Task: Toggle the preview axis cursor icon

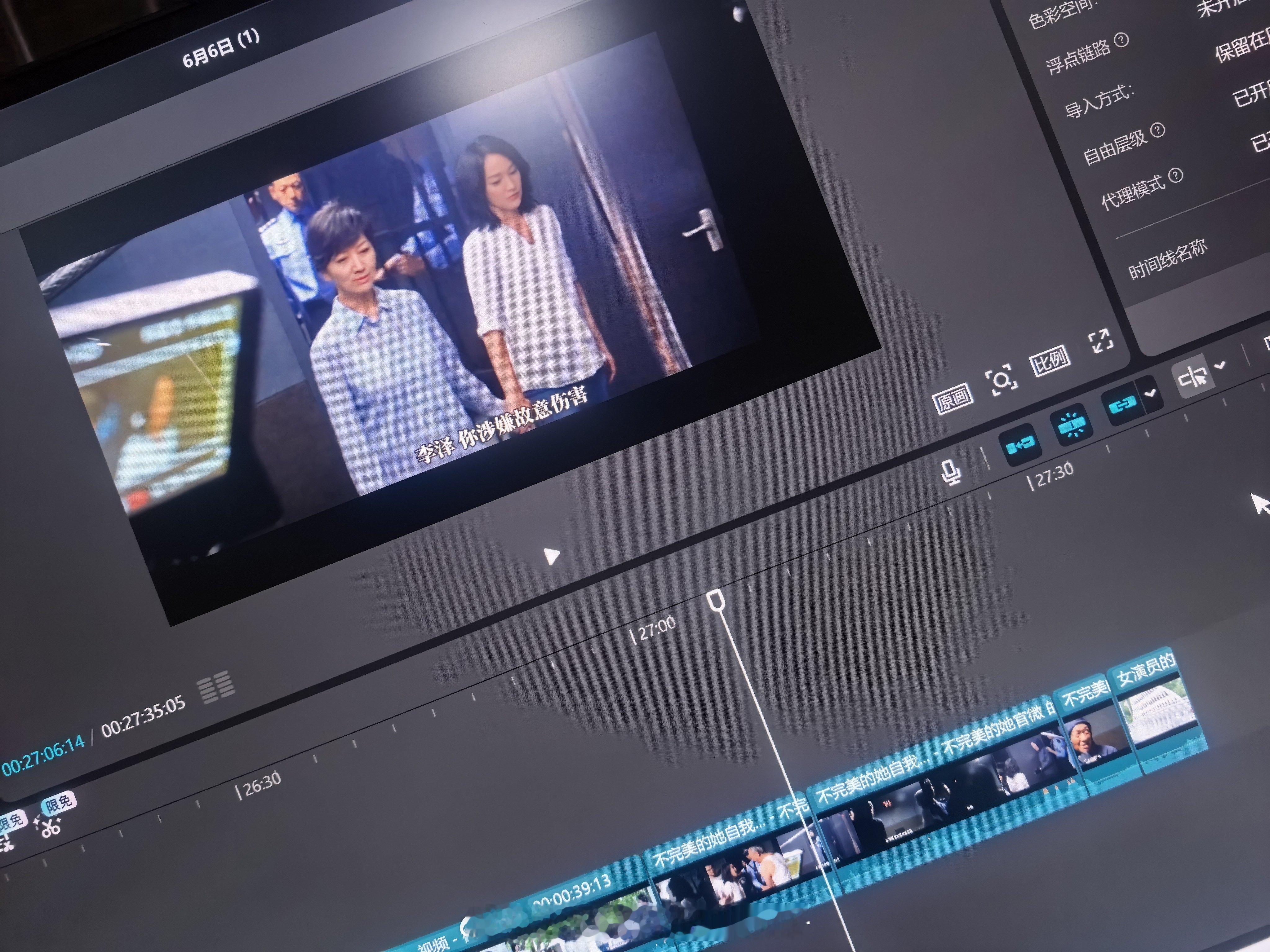Action: (1192, 377)
